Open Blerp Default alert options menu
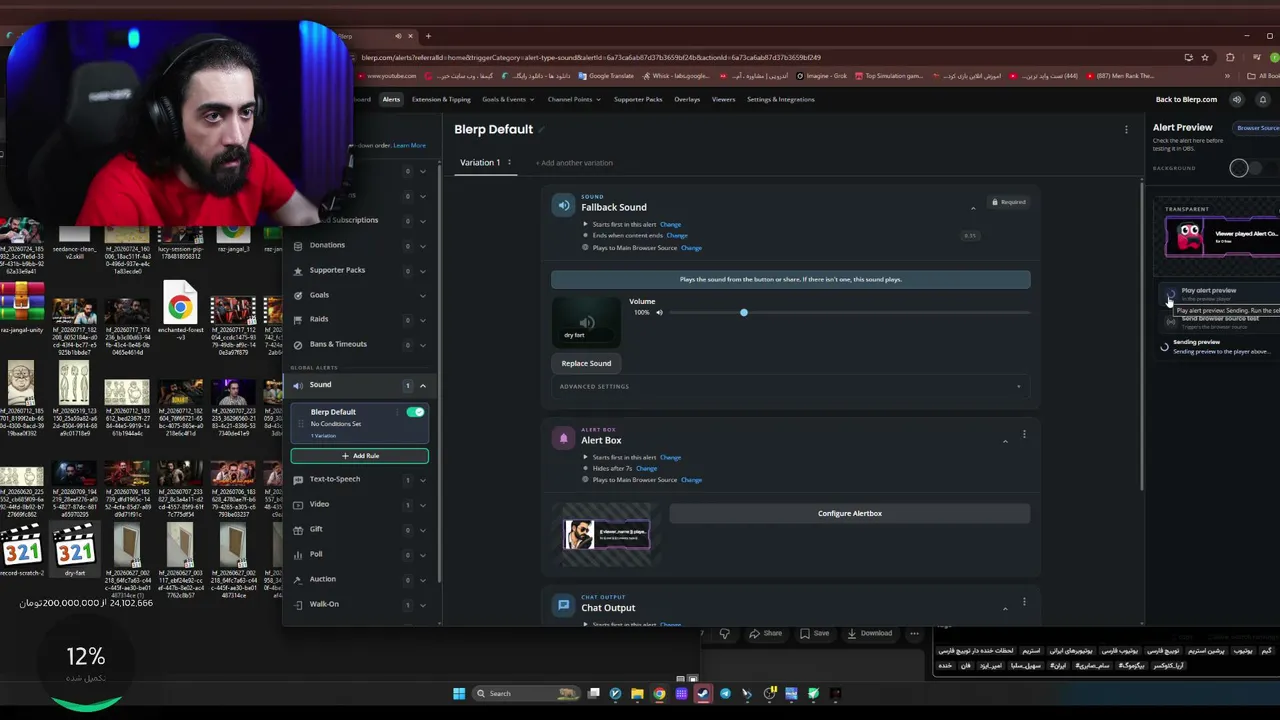This screenshot has height=720, width=1280. tap(1126, 129)
